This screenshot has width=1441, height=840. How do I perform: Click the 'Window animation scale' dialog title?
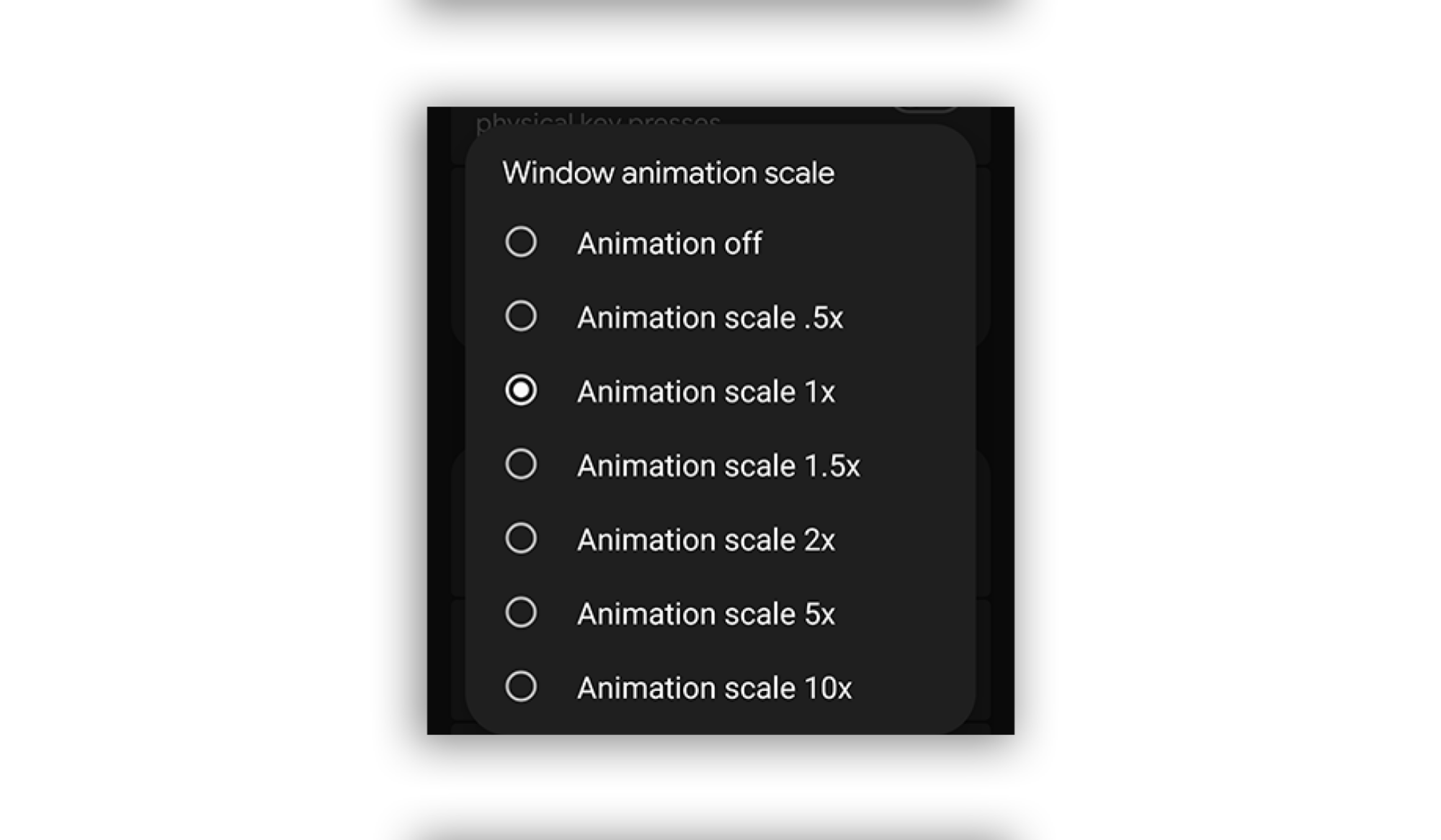click(x=668, y=173)
